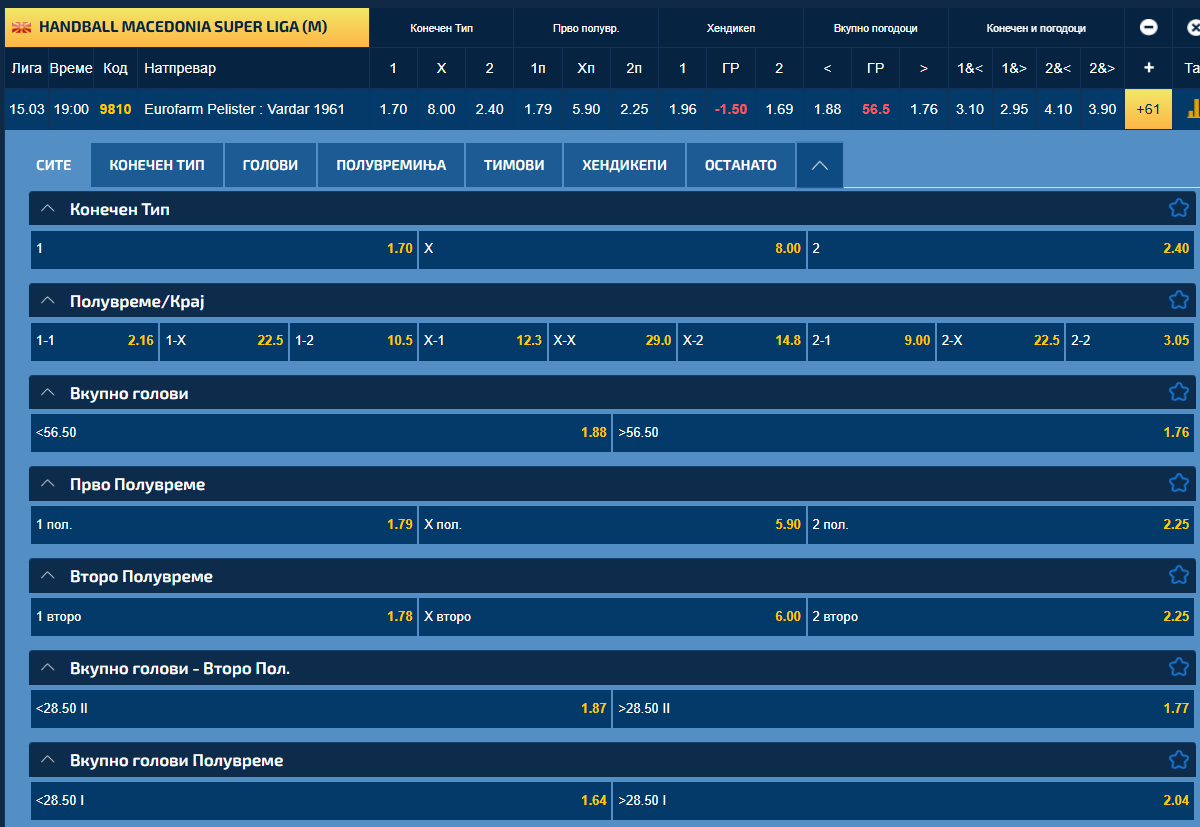The height and width of the screenshot is (827, 1200).
Task: Pick odds 8.00 for X in Конечен Тип
Action: click(x=612, y=248)
